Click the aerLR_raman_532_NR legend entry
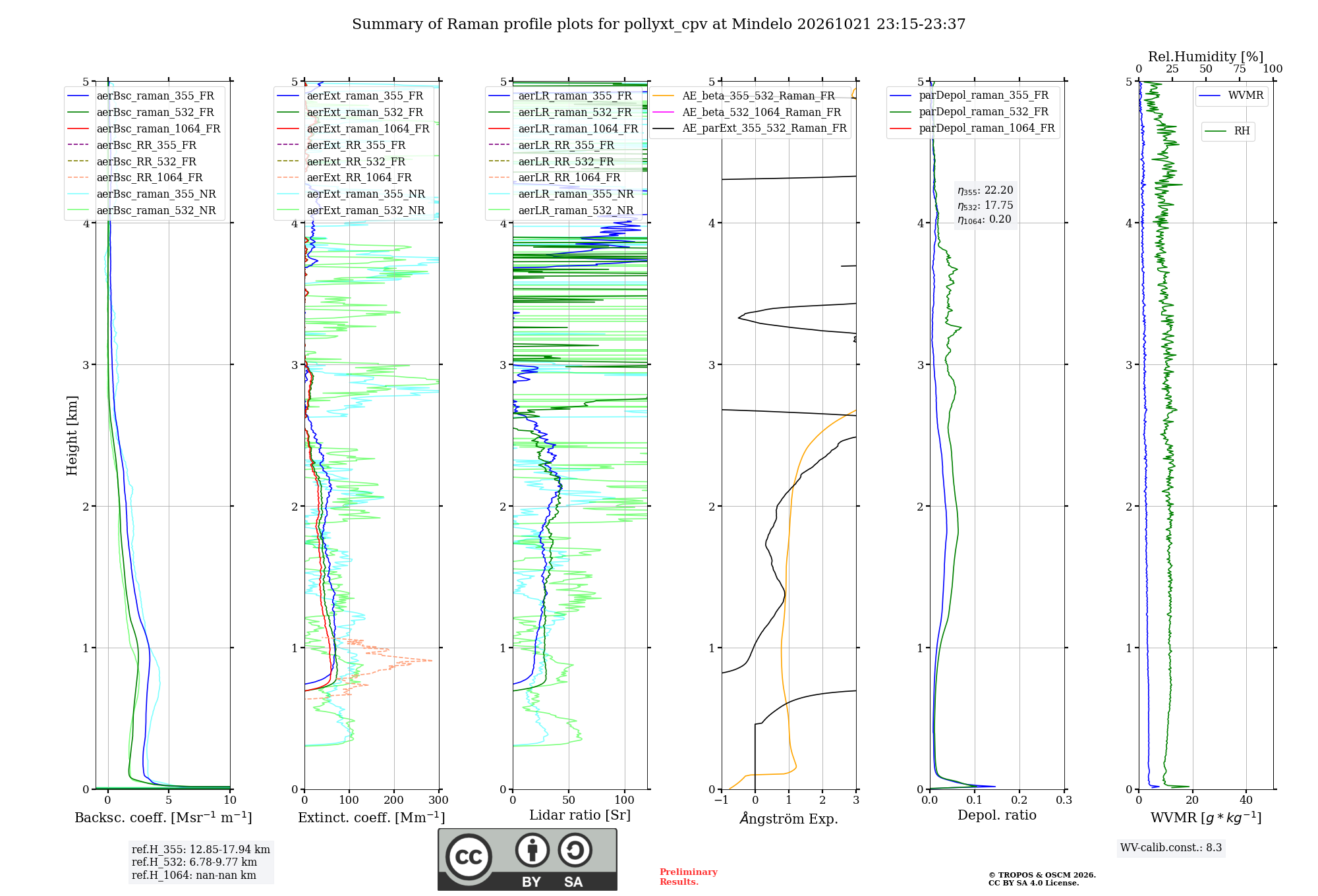 point(561,210)
